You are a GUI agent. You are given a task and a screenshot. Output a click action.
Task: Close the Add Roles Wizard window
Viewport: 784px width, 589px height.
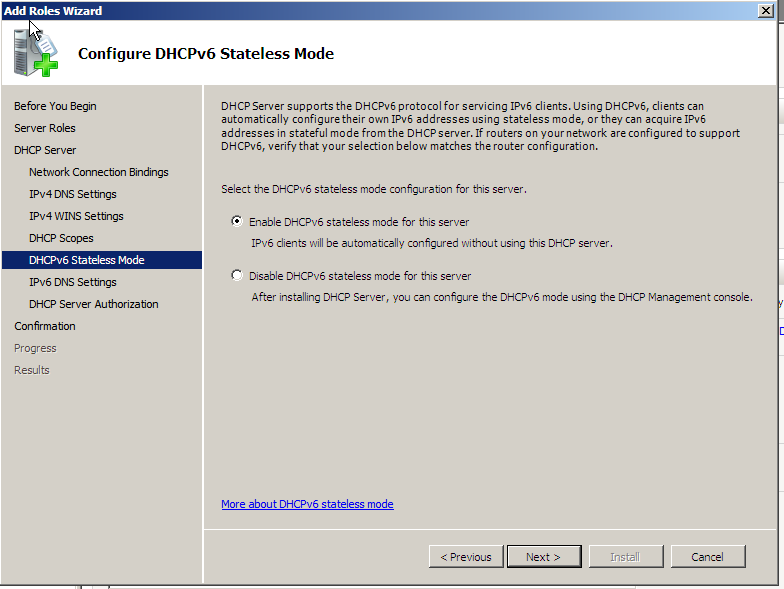point(766,10)
